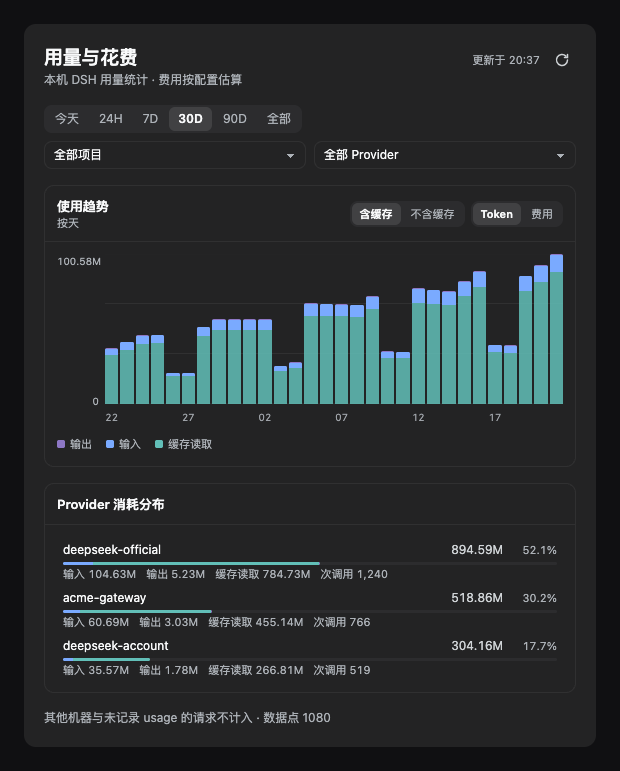This screenshot has height=771, width=620.
Task: Click the 使用趋势 section heading
Action: click(x=83, y=206)
